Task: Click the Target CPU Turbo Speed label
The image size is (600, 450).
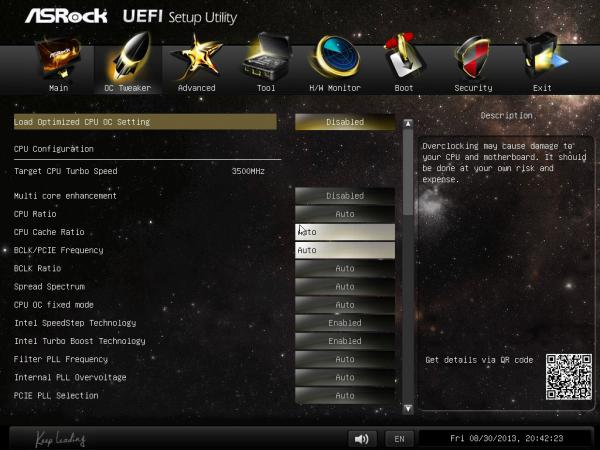Action: coord(65,171)
